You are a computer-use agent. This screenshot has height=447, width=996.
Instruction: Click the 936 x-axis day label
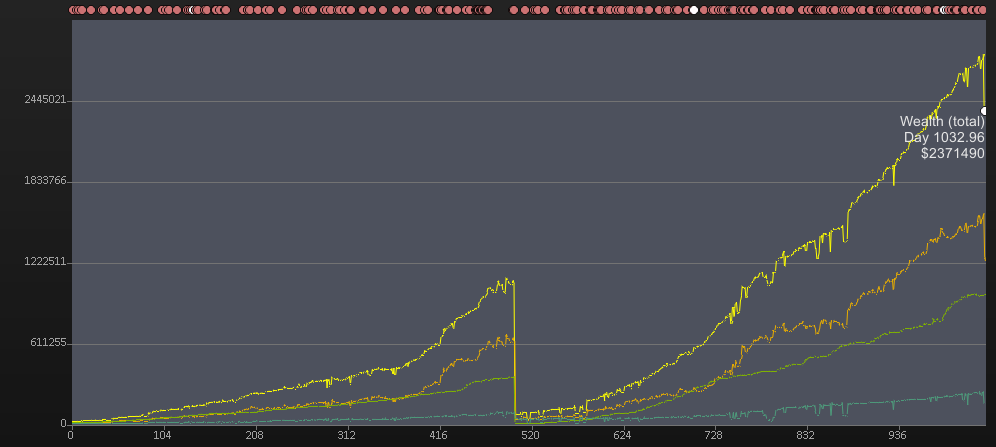coord(898,435)
